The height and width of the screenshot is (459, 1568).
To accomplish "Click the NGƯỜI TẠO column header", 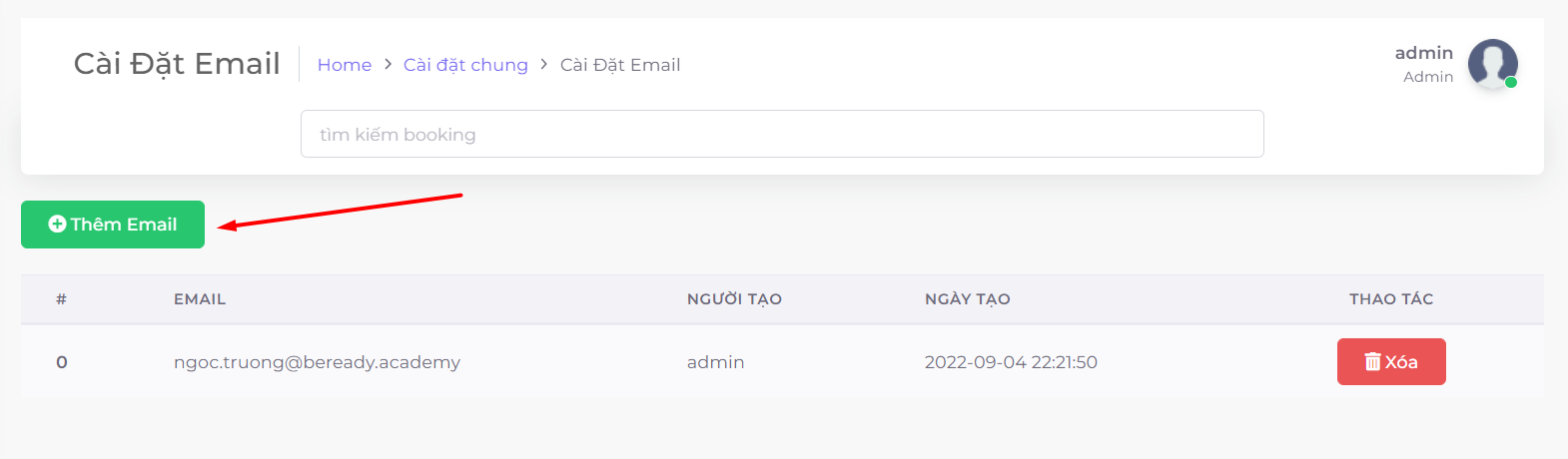I will (x=734, y=299).
